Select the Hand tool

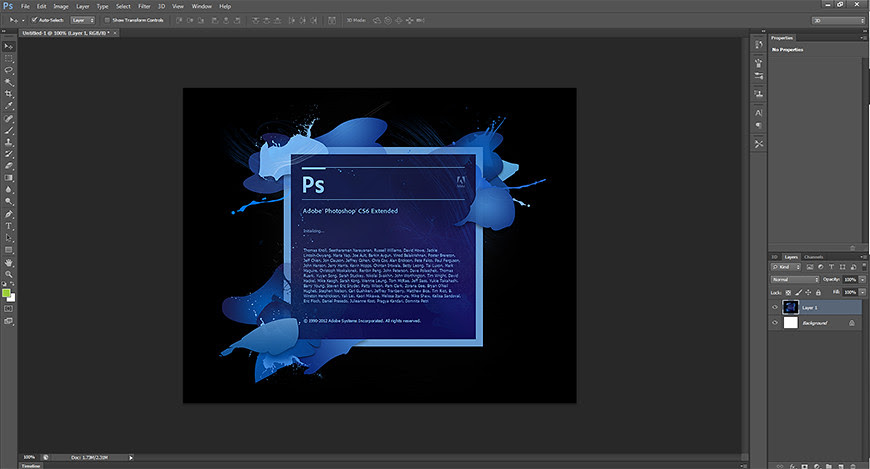(8, 263)
